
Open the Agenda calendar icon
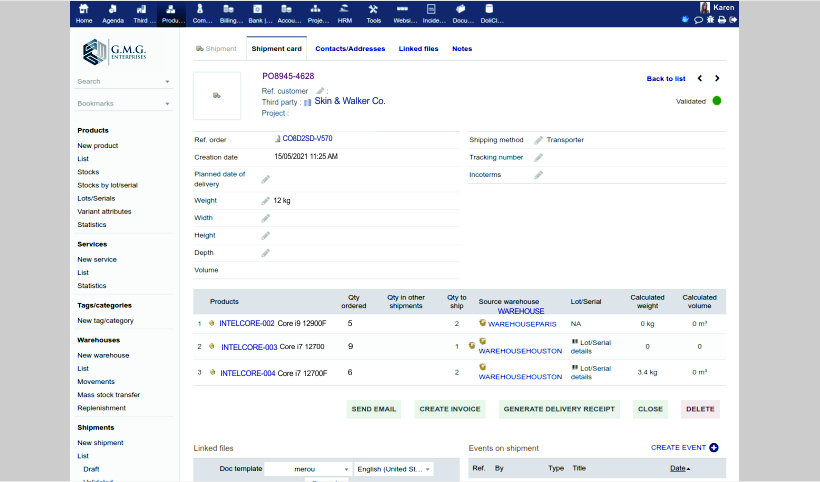pyautogui.click(x=113, y=9)
